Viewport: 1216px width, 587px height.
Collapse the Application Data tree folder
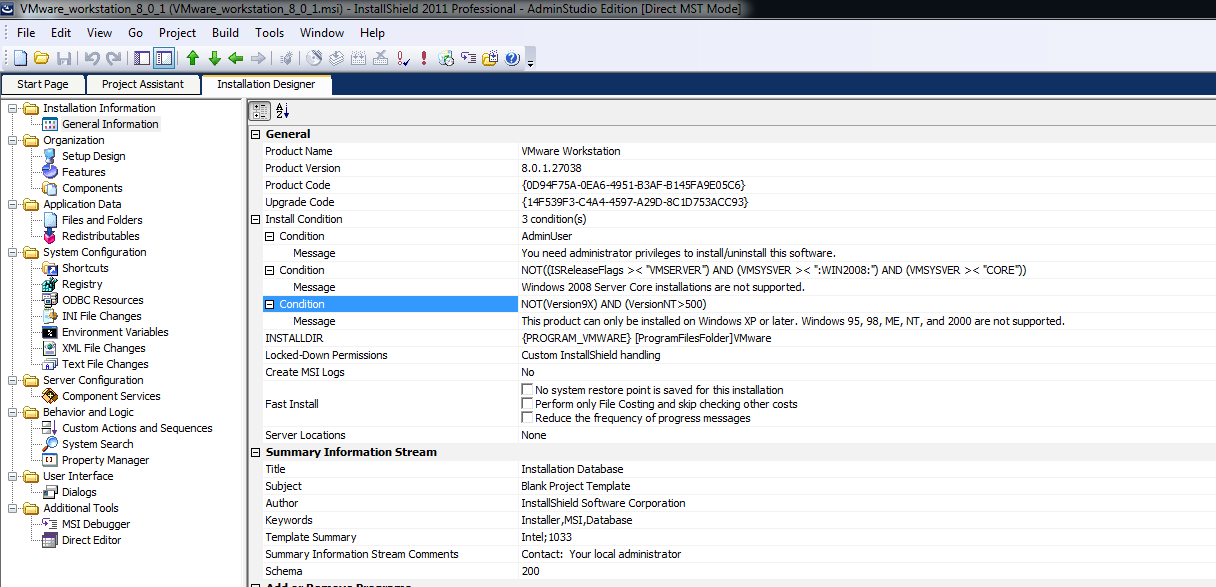pos(13,204)
